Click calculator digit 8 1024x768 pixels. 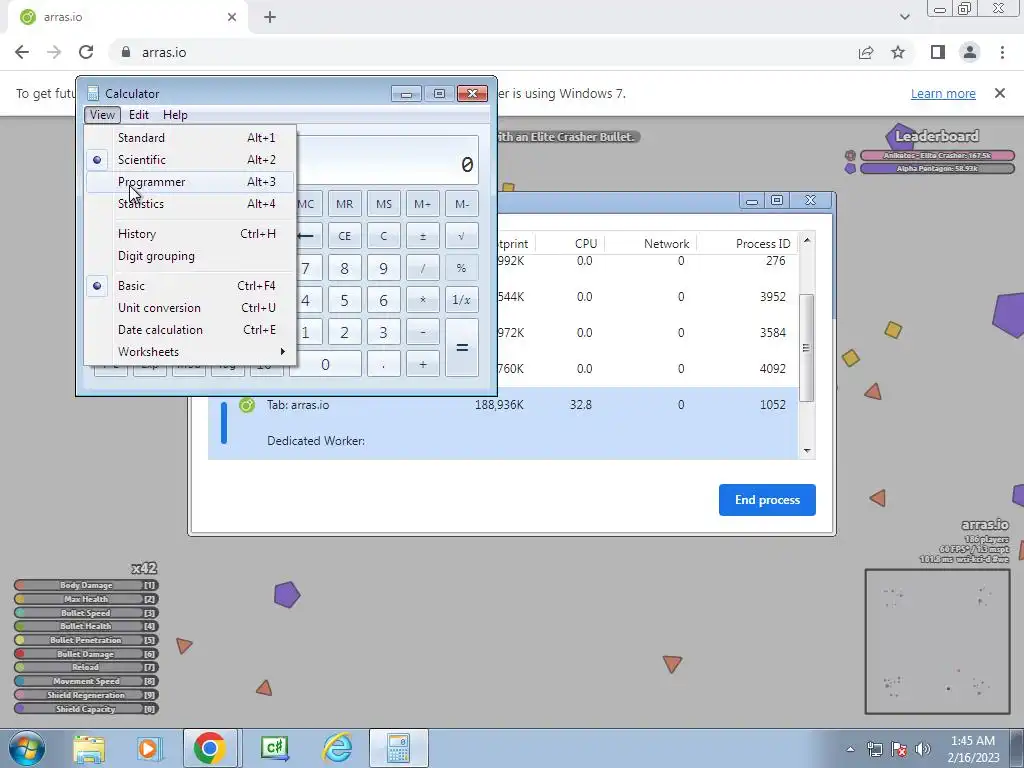tap(345, 268)
